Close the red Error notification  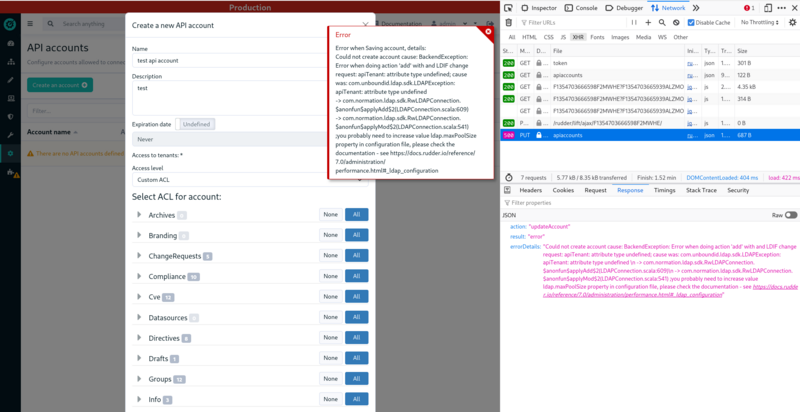(488, 32)
